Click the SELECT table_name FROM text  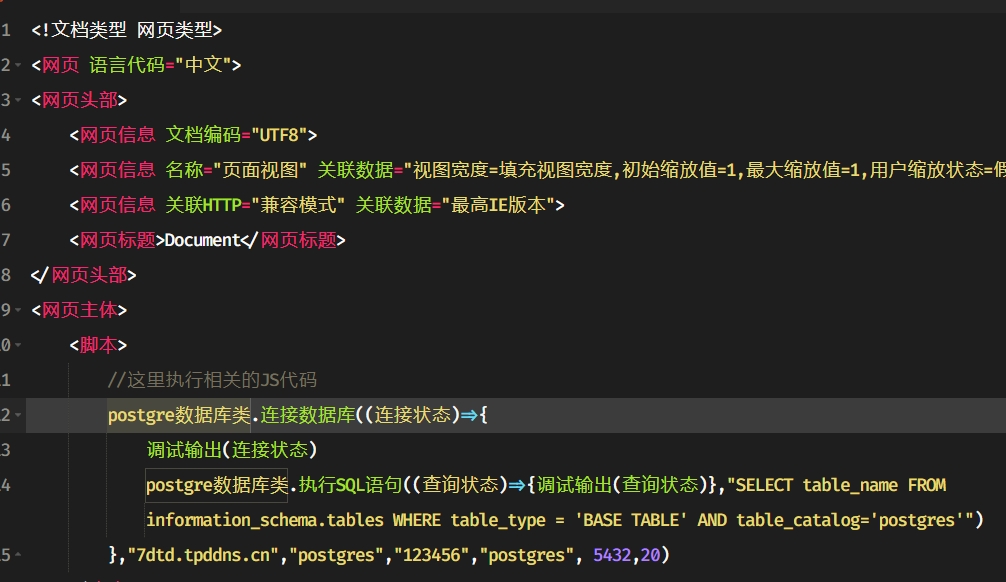[x=840, y=485]
